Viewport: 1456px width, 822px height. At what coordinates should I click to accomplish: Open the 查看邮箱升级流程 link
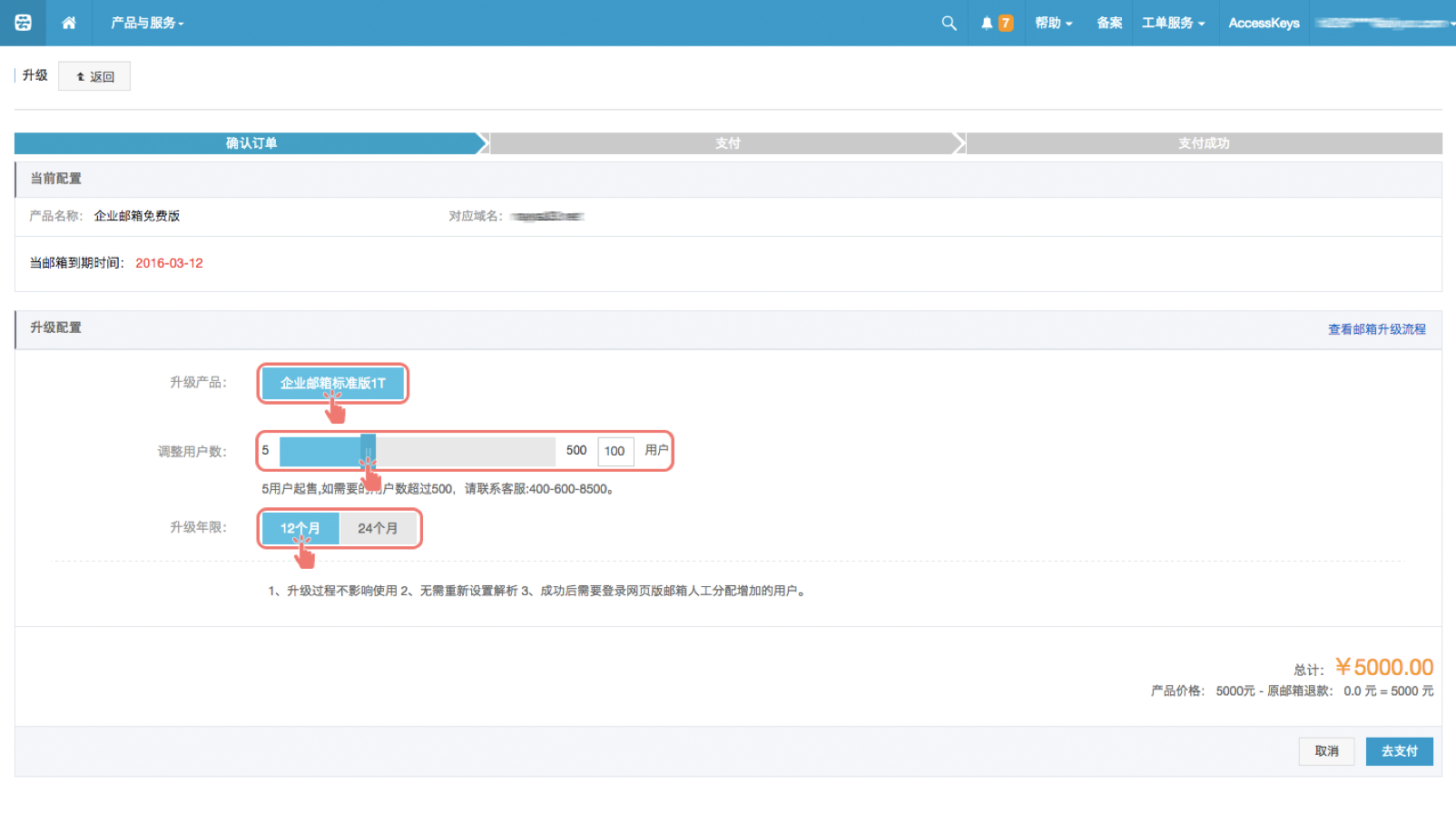coord(1376,329)
